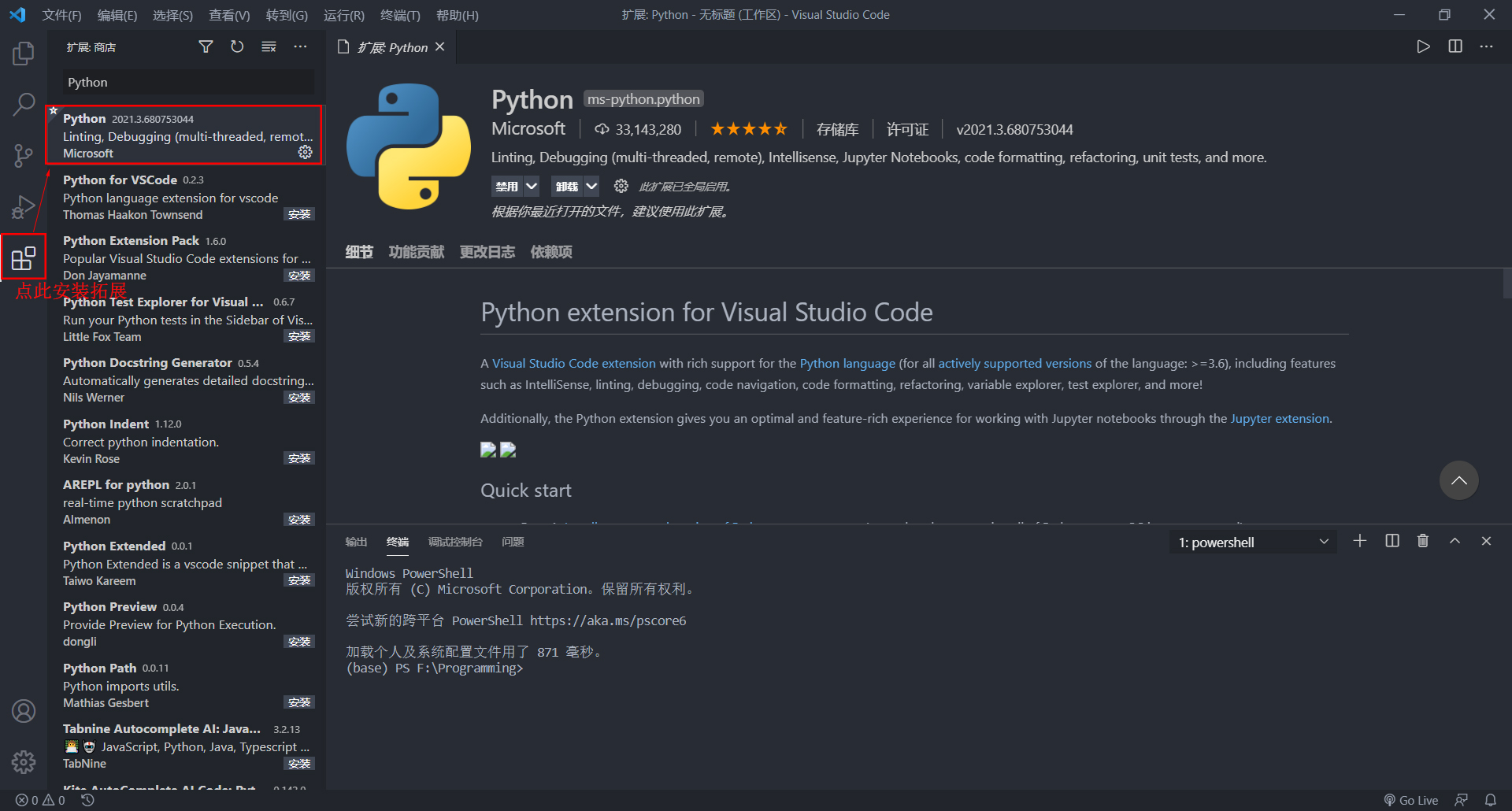1512x811 pixels.
Task: Open the Accounts icon in activity bar
Action: (x=24, y=711)
